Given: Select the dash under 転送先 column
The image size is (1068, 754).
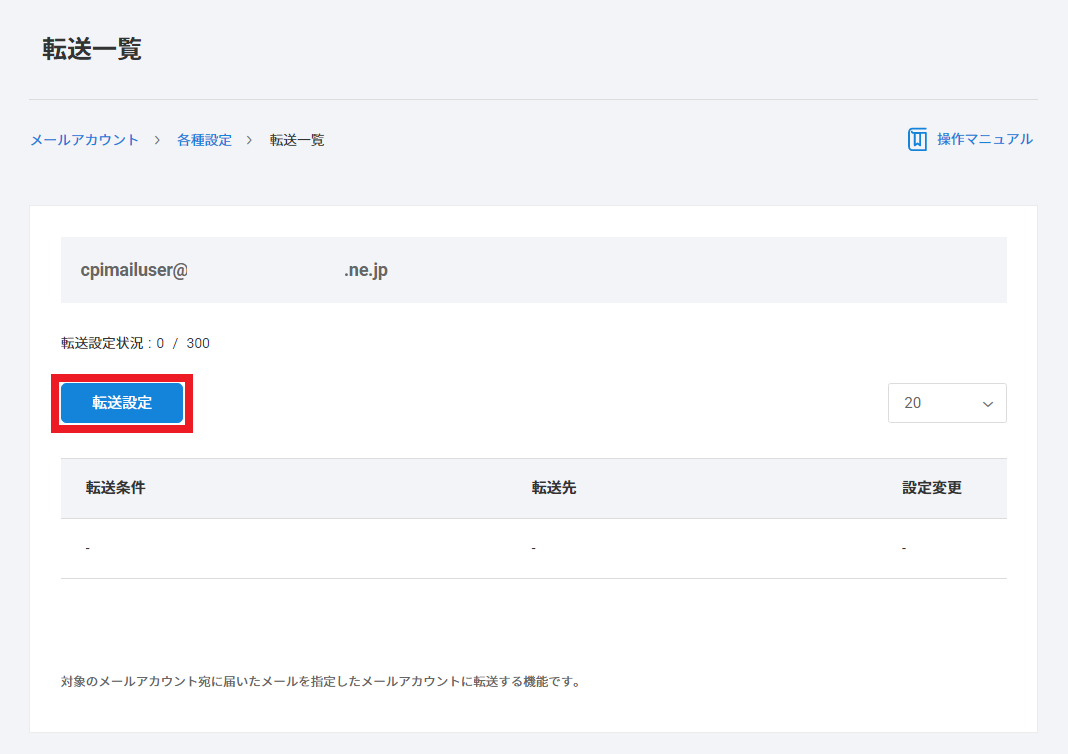Looking at the screenshot, I should coord(534,548).
